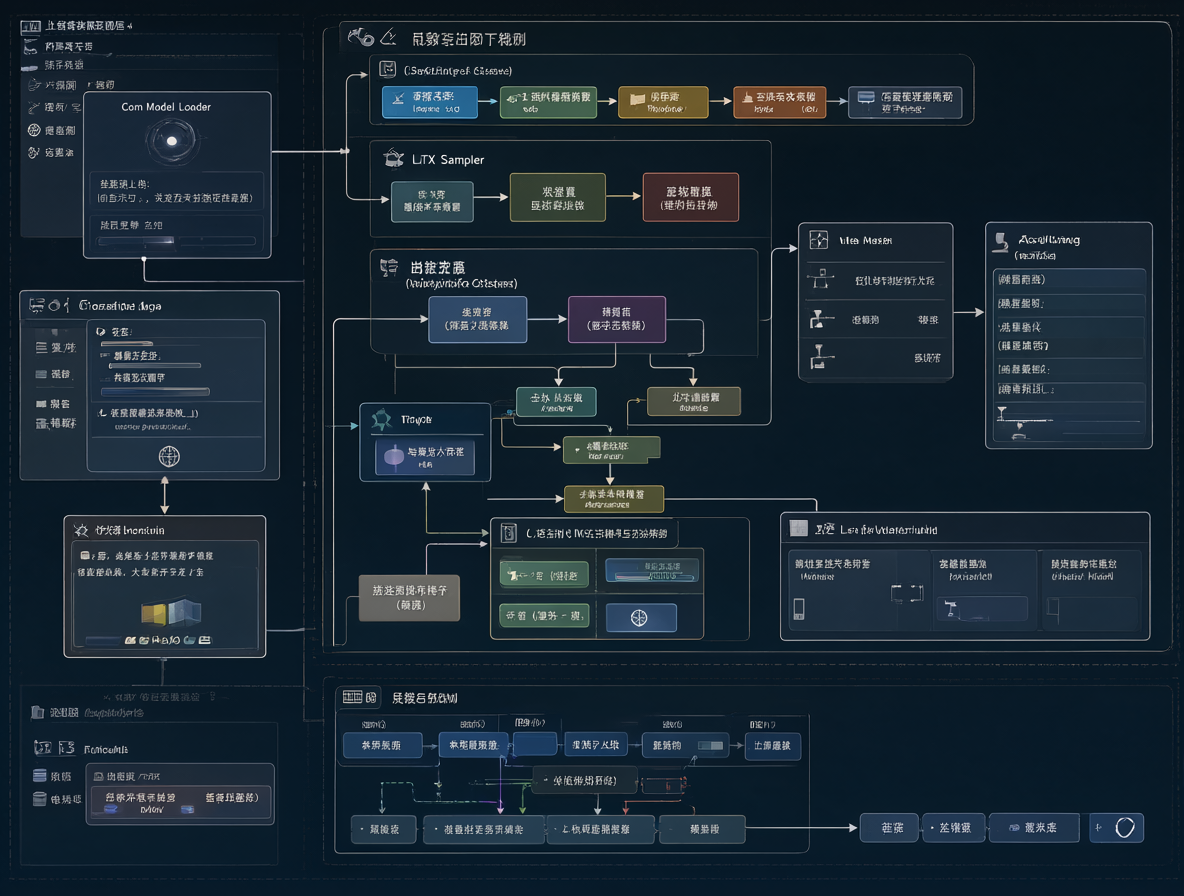Viewport: 1184px width, 896px height.
Task: Click the Aceulliurng panel header icon
Action: [1001, 242]
